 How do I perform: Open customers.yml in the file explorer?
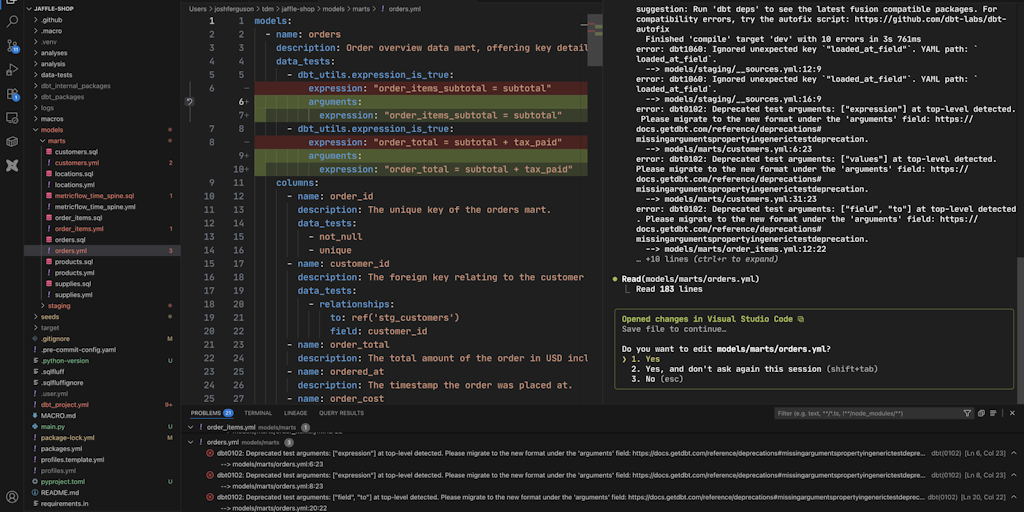[x=77, y=163]
